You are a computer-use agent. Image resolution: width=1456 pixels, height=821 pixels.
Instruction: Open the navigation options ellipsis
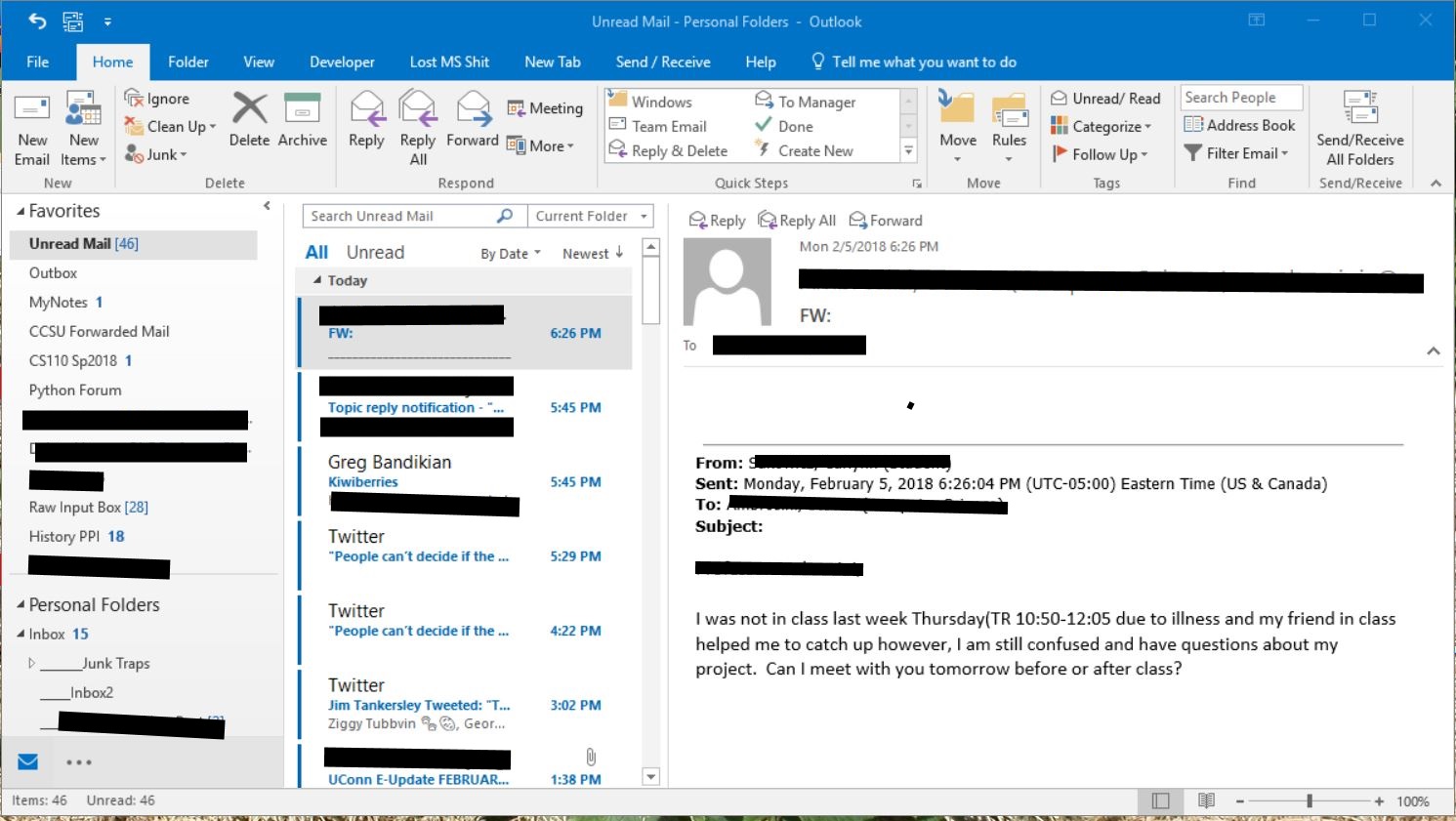[79, 762]
